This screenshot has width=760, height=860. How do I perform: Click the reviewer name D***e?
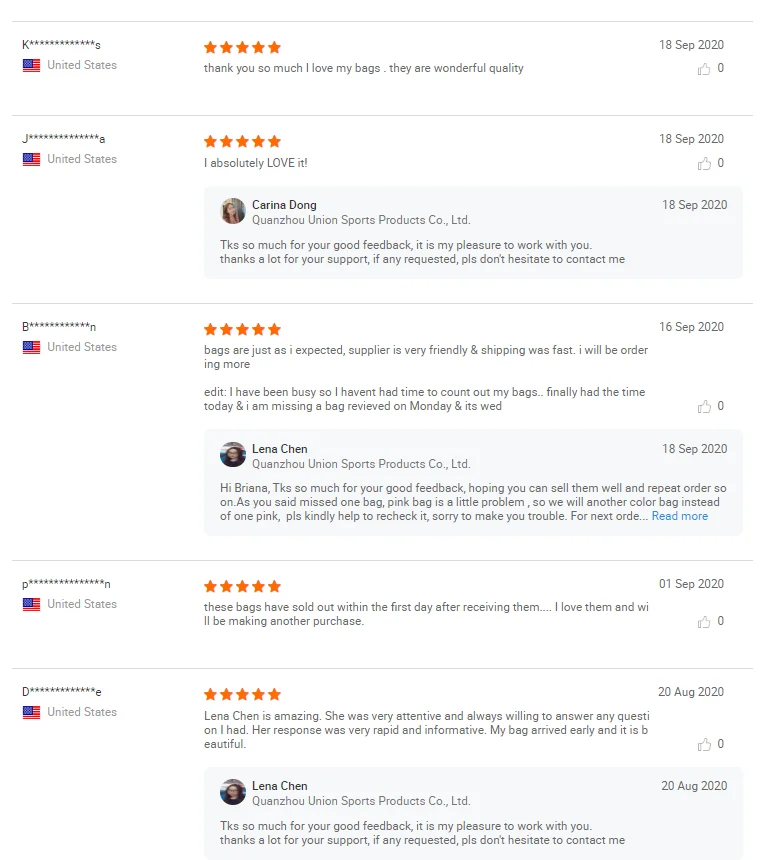[61, 692]
